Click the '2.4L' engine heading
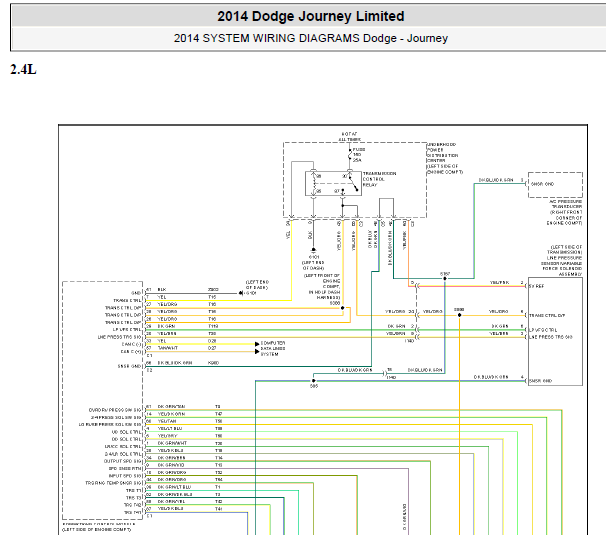This screenshot has width=606, height=535. [23, 70]
